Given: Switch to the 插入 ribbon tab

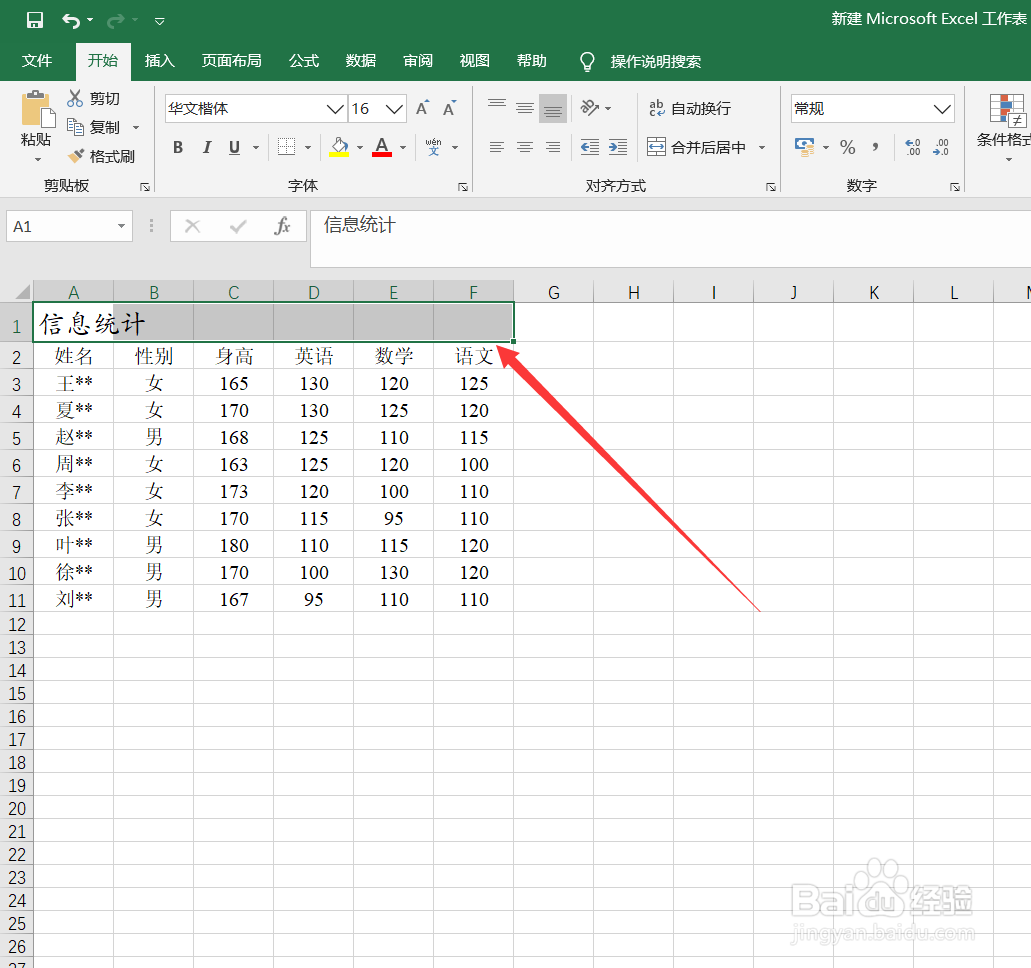Looking at the screenshot, I should (x=159, y=61).
